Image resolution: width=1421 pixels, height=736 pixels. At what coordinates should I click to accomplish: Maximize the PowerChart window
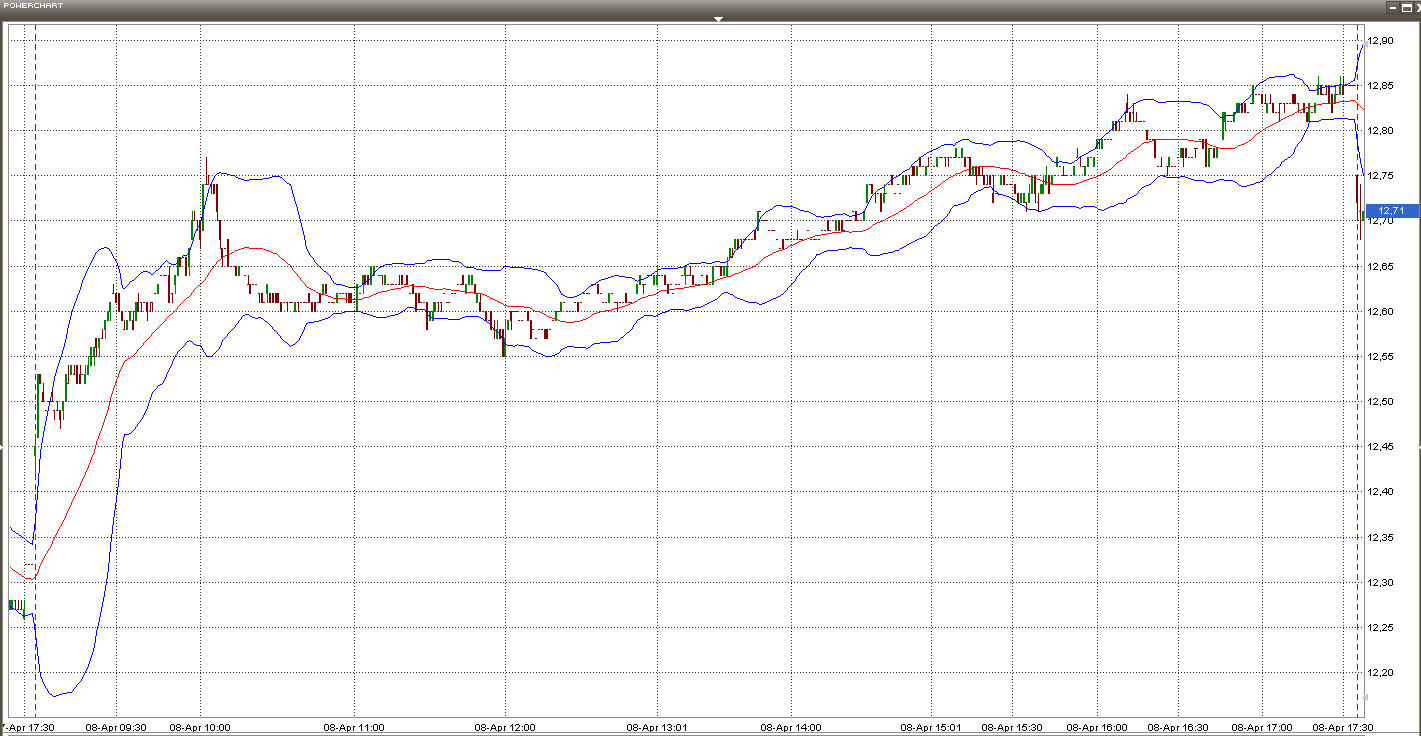click(x=1406, y=7)
